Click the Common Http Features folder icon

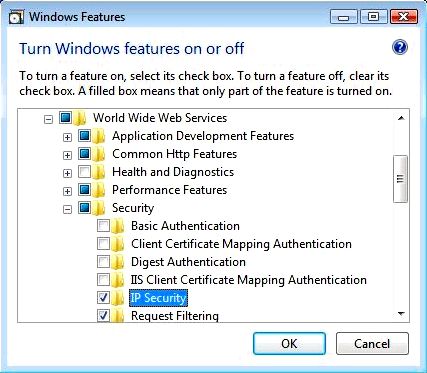point(99,154)
